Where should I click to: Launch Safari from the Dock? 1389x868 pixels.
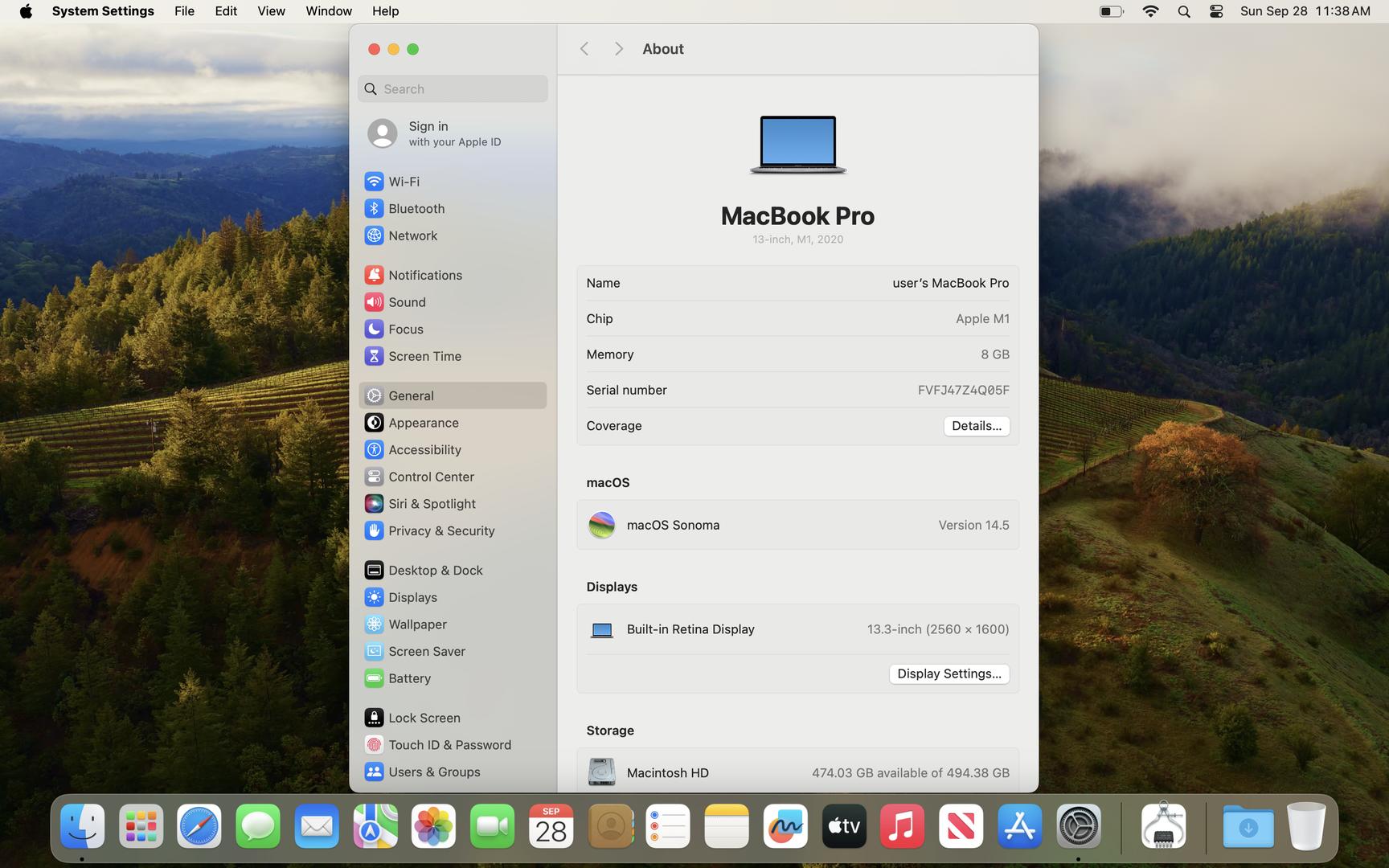coord(199,826)
